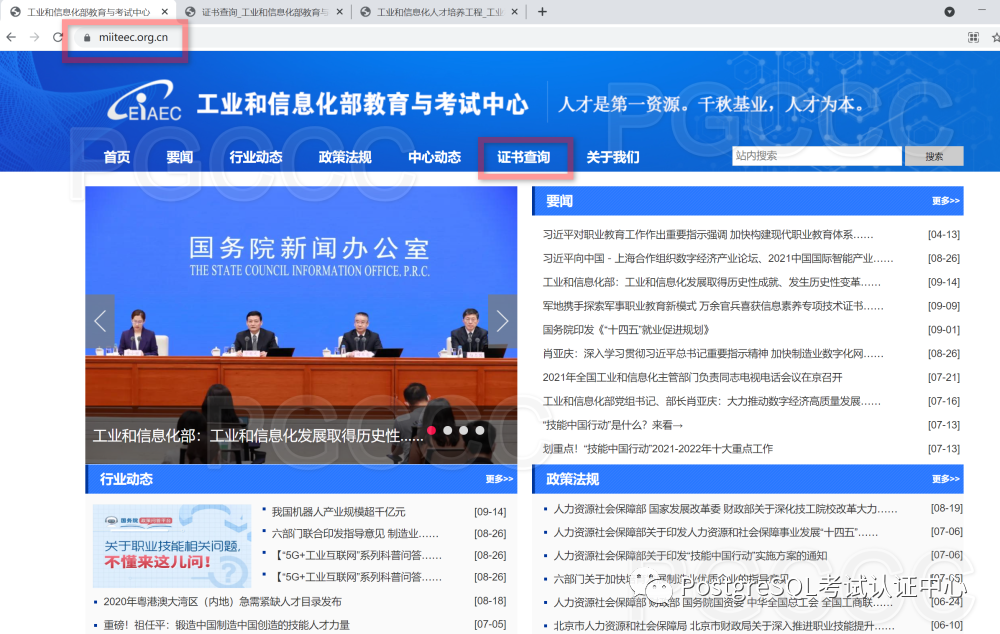Open the 关于我们 menu item
Image resolution: width=1000 pixels, height=634 pixels.
pos(613,157)
